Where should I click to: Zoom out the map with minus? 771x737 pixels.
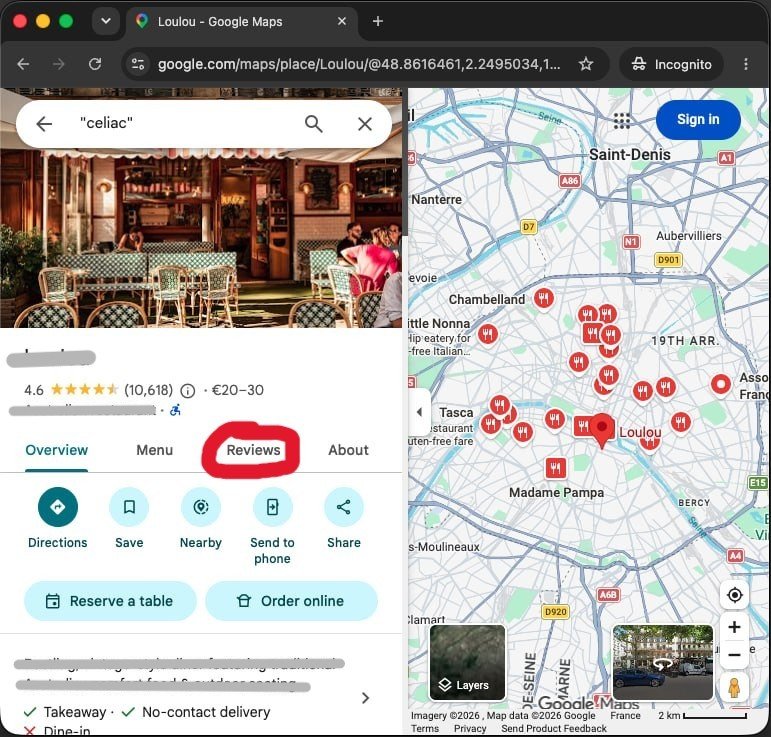click(734, 655)
